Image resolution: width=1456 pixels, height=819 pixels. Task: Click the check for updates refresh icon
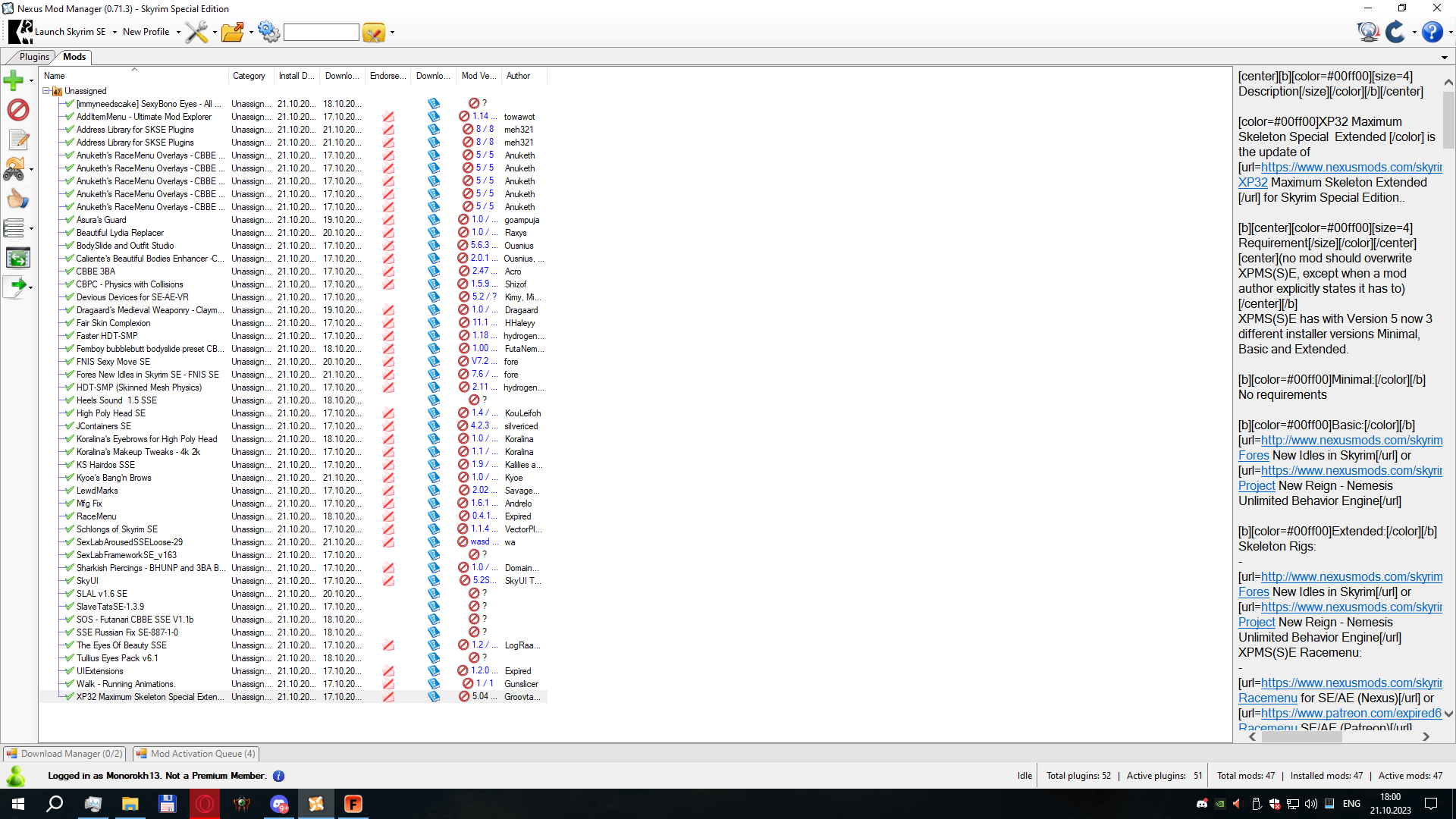click(1395, 32)
